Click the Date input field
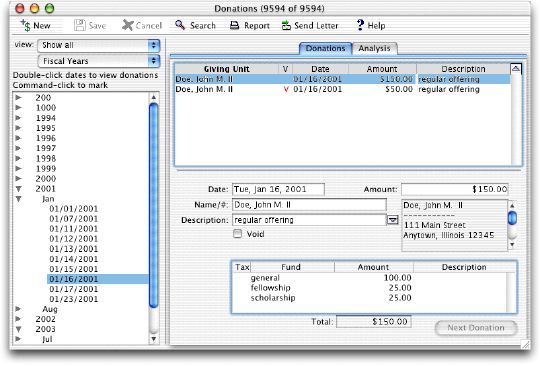 278,189
